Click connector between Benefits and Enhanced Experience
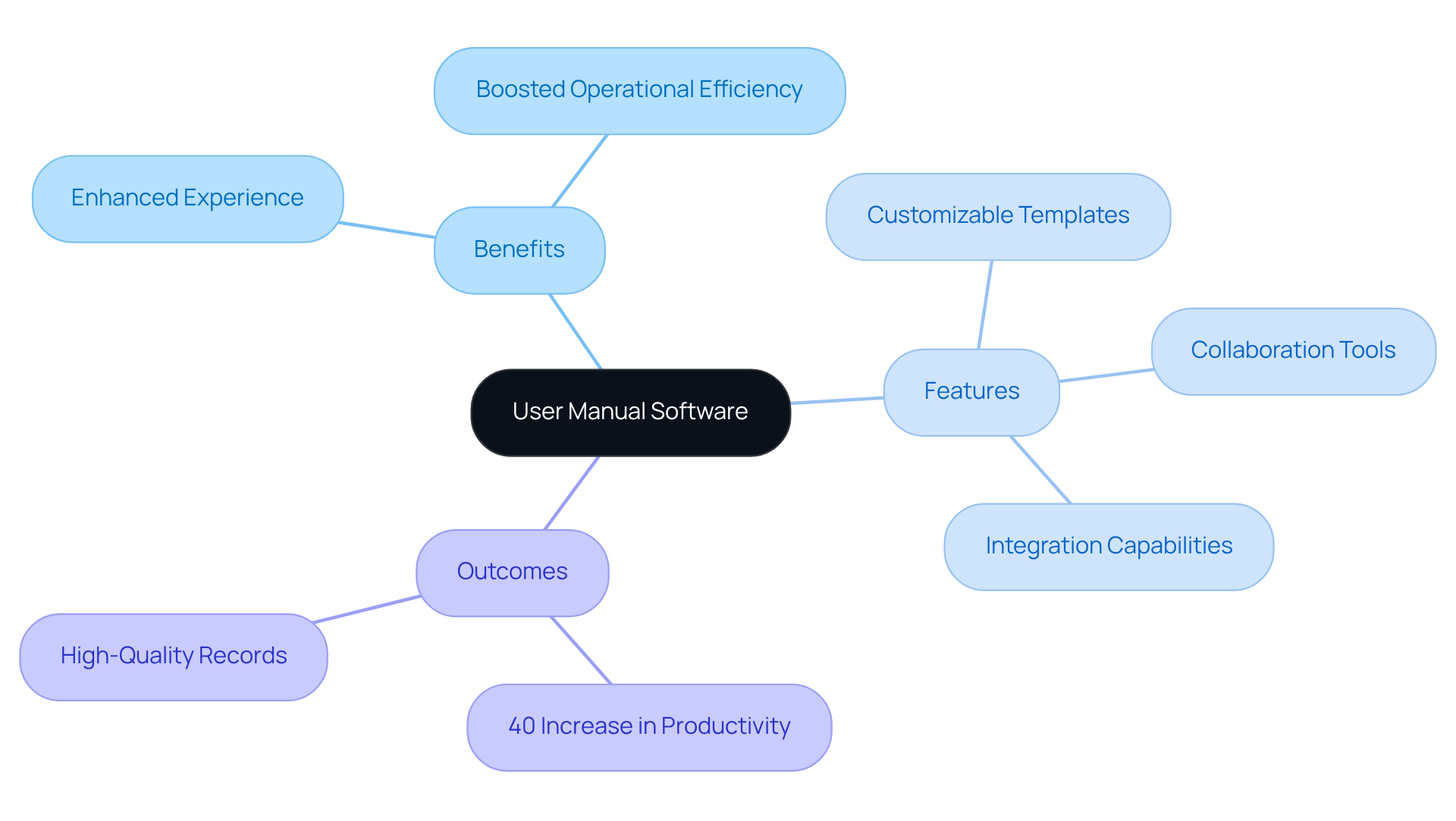The image size is (1456, 821). coord(388,230)
